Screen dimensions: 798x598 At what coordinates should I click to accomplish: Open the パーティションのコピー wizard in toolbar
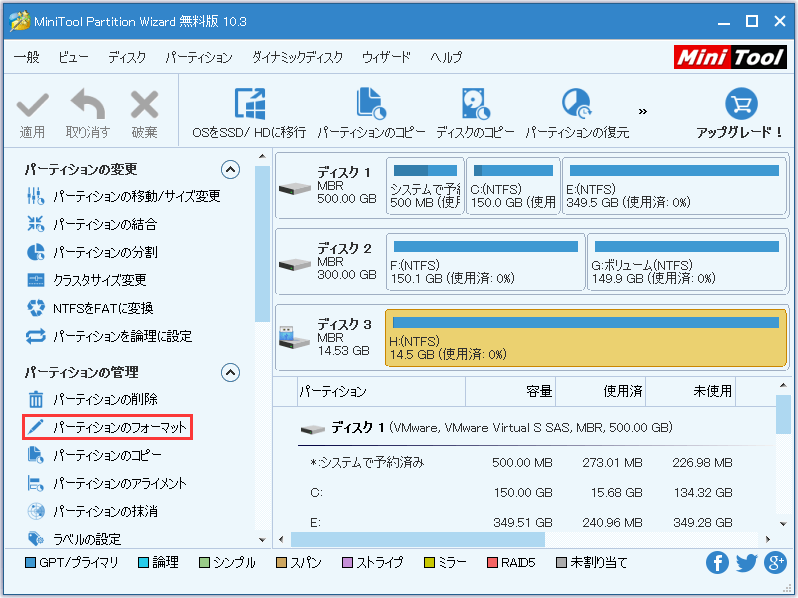371,104
